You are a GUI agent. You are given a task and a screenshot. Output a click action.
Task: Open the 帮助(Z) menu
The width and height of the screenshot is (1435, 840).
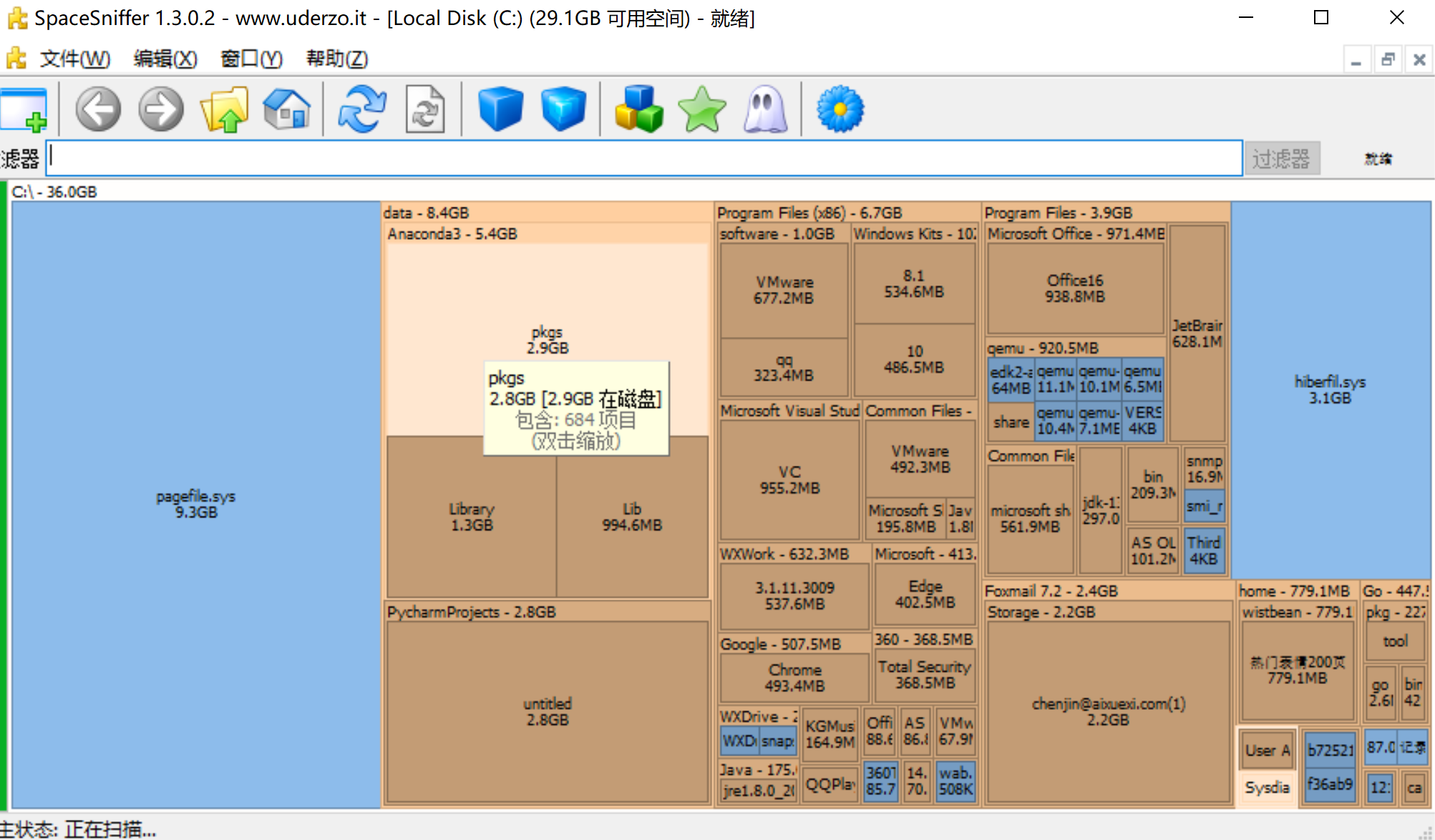point(337,59)
